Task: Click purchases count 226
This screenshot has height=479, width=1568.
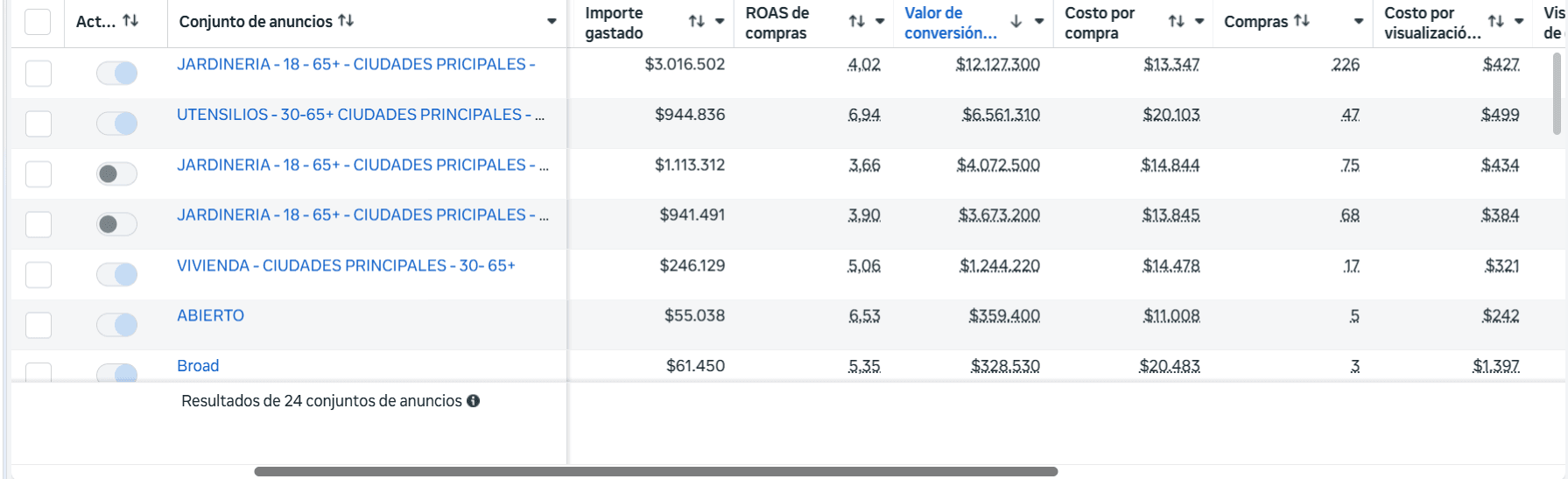Action: pyautogui.click(x=1346, y=64)
